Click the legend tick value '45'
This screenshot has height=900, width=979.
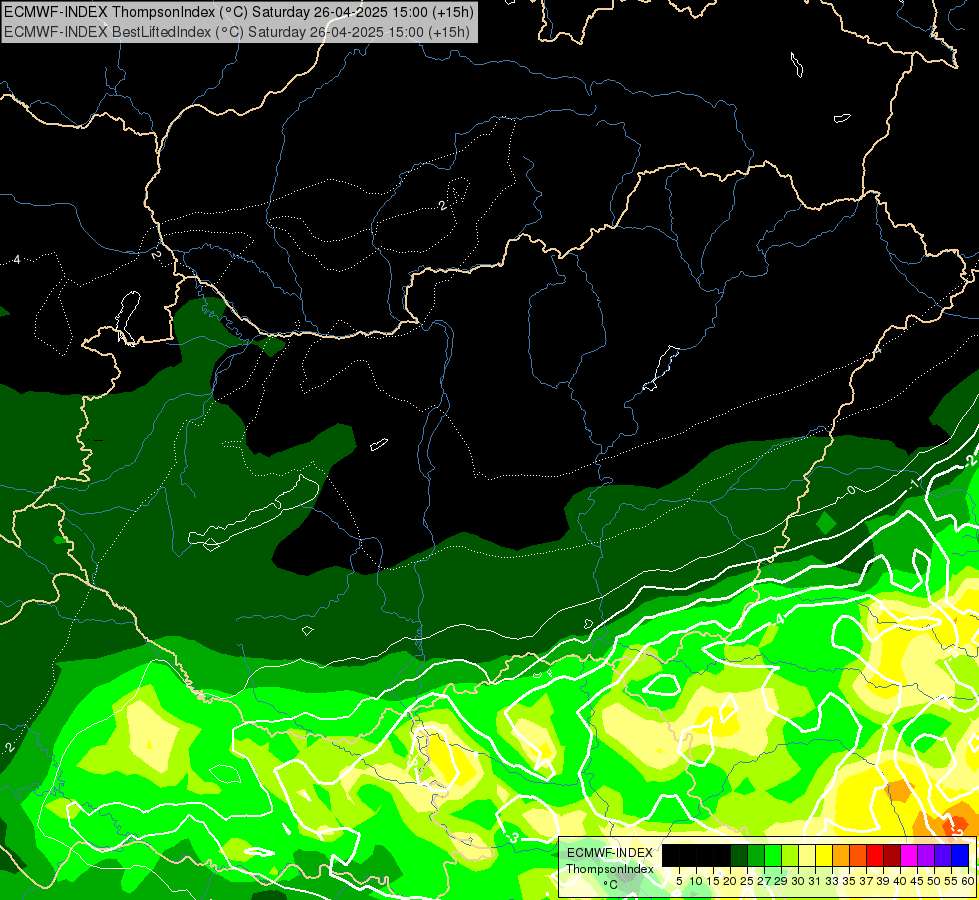(917, 881)
